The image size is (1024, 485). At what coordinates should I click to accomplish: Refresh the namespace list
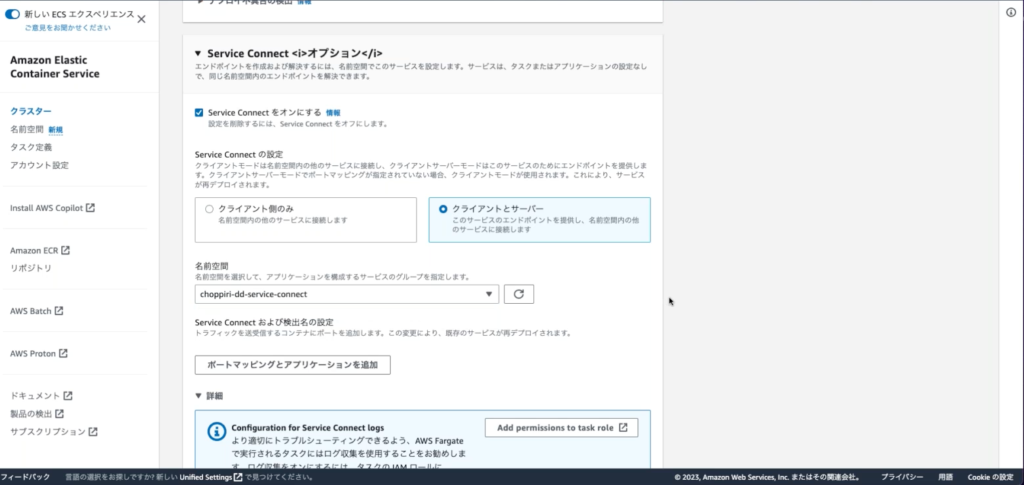(x=519, y=294)
